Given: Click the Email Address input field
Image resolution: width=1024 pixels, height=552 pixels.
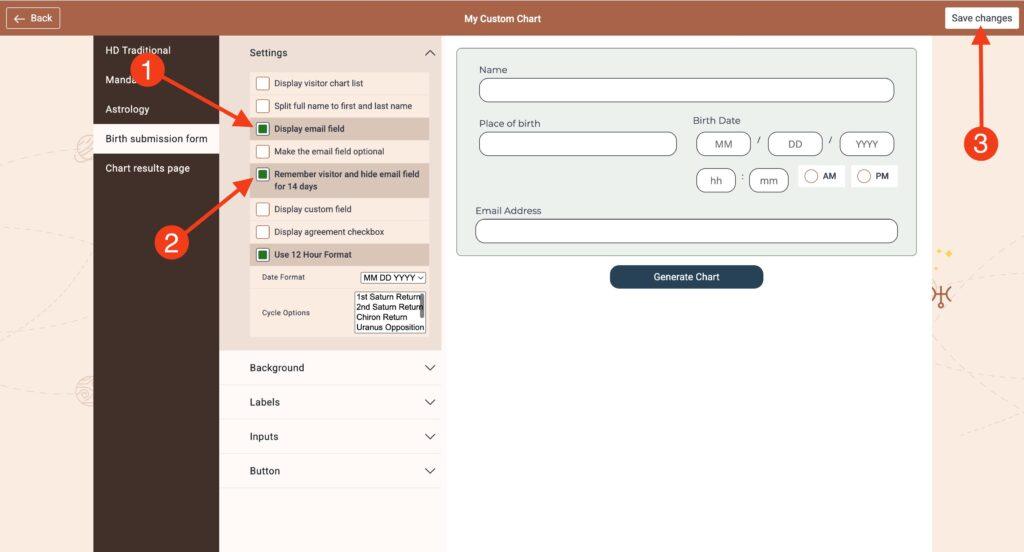Looking at the screenshot, I should pyautogui.click(x=686, y=231).
